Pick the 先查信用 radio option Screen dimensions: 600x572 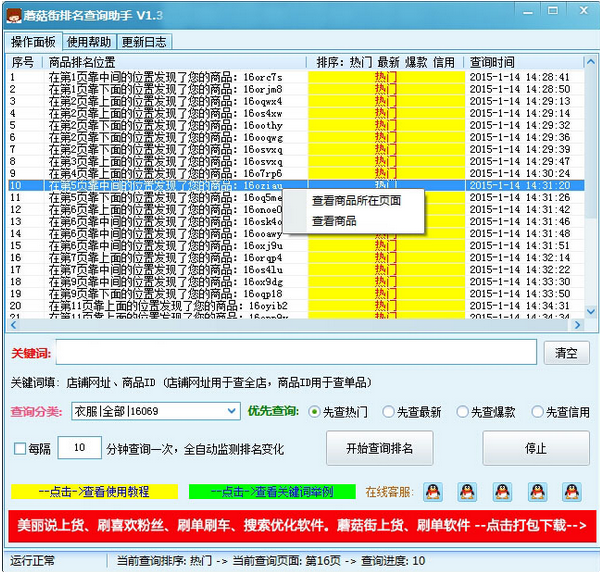[538, 412]
